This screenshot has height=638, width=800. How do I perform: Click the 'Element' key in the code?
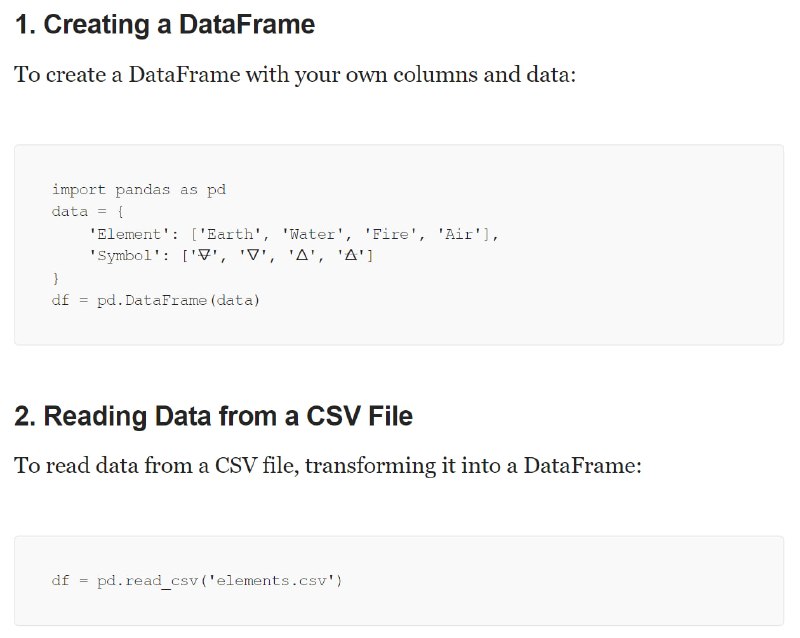[x=129, y=234]
